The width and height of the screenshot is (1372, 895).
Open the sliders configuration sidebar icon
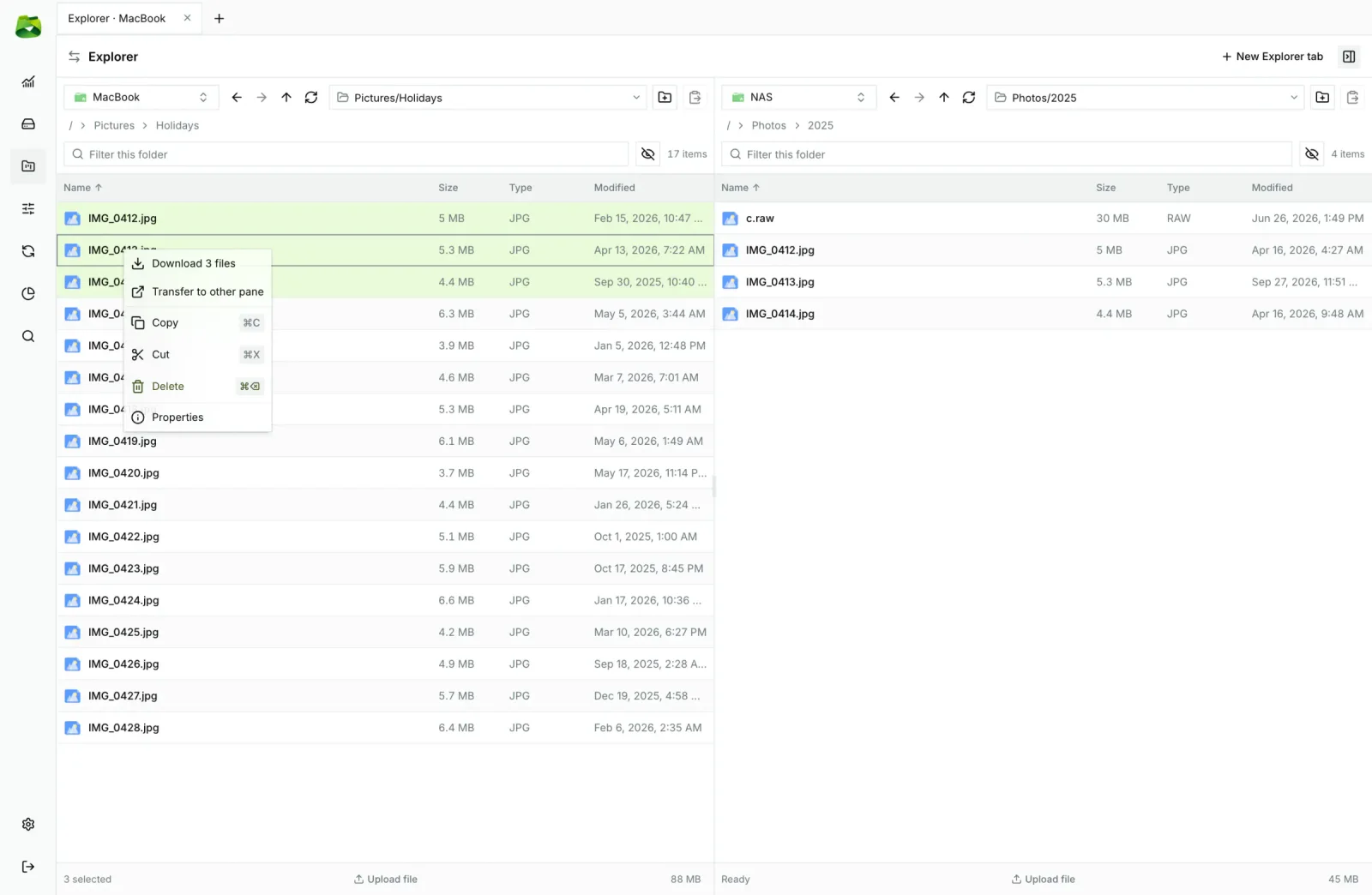point(28,208)
